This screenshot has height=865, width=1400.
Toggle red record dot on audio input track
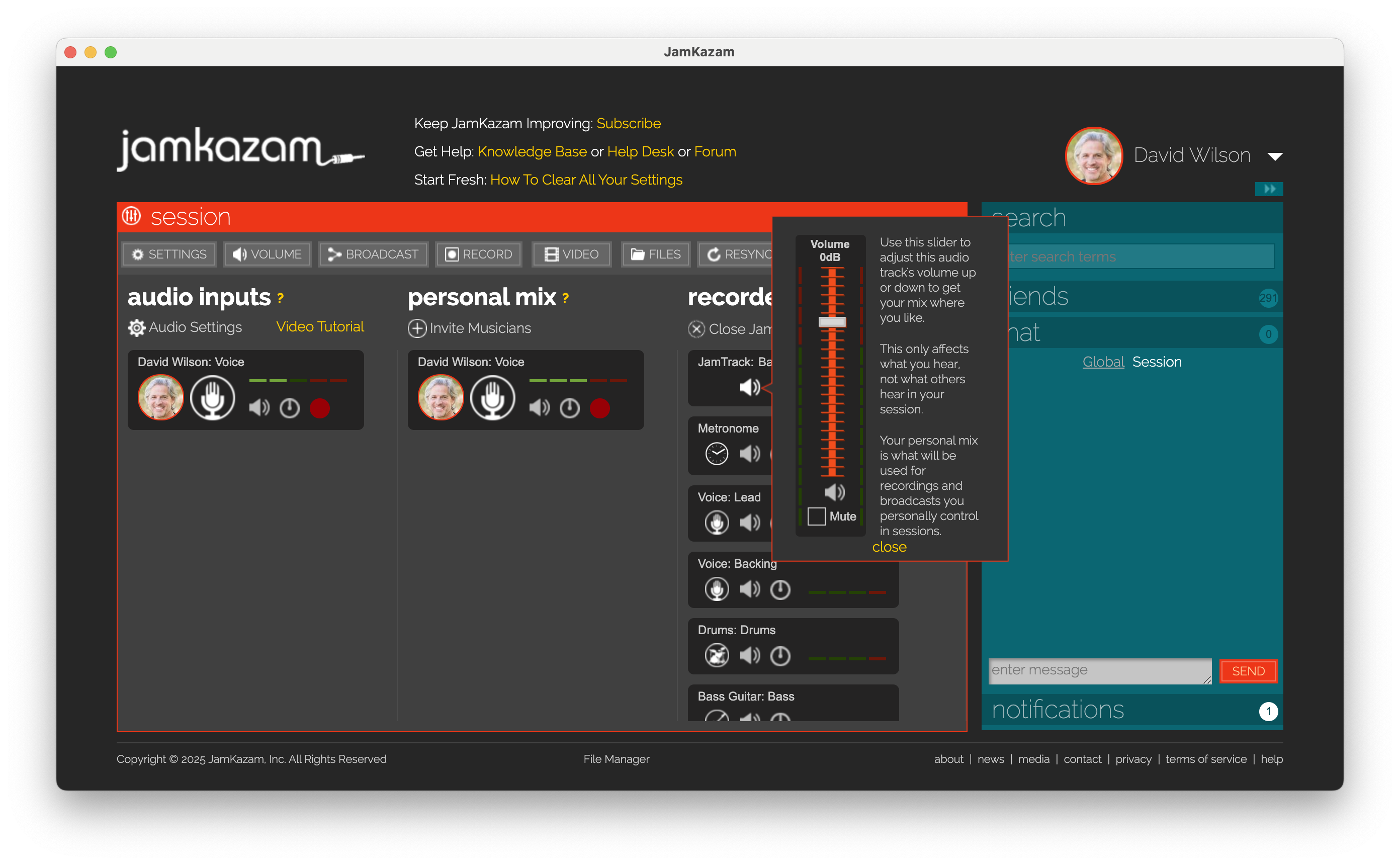click(320, 408)
